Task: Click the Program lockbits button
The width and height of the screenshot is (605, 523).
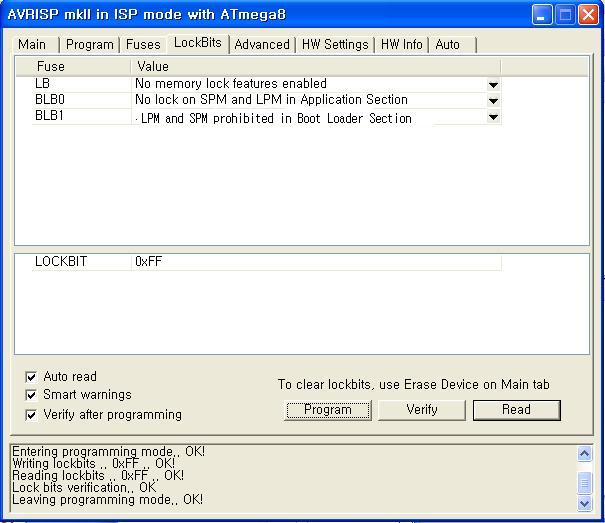Action: point(328,410)
